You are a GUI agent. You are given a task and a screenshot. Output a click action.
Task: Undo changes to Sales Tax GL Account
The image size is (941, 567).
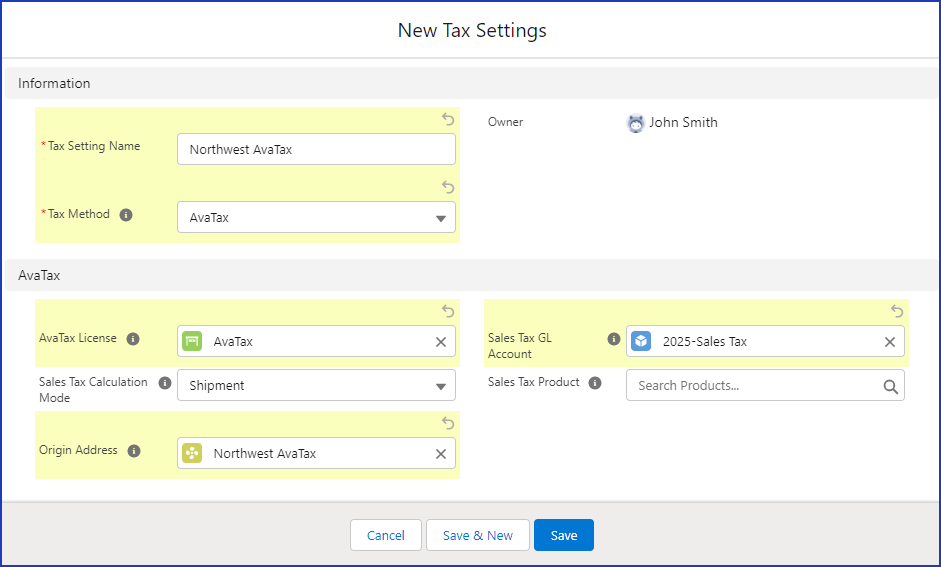[x=897, y=311]
